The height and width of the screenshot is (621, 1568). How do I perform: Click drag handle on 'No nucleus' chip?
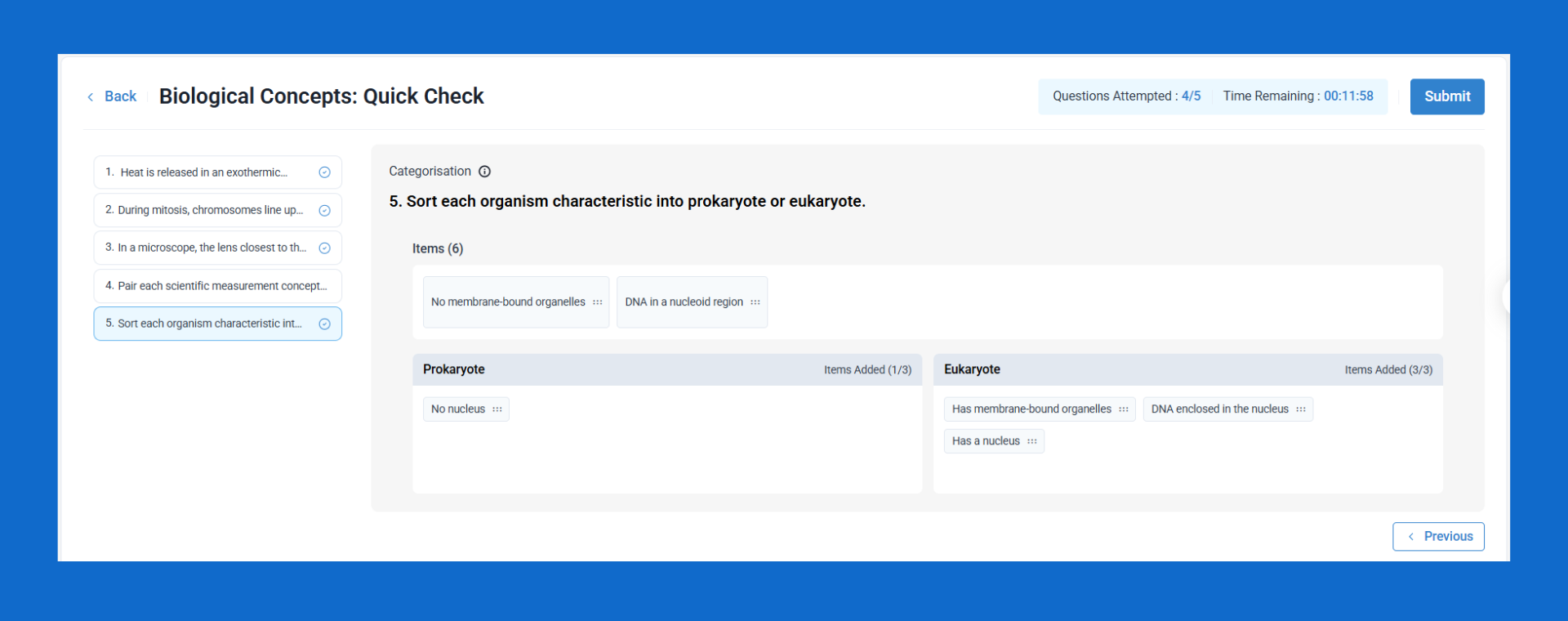[x=497, y=409]
